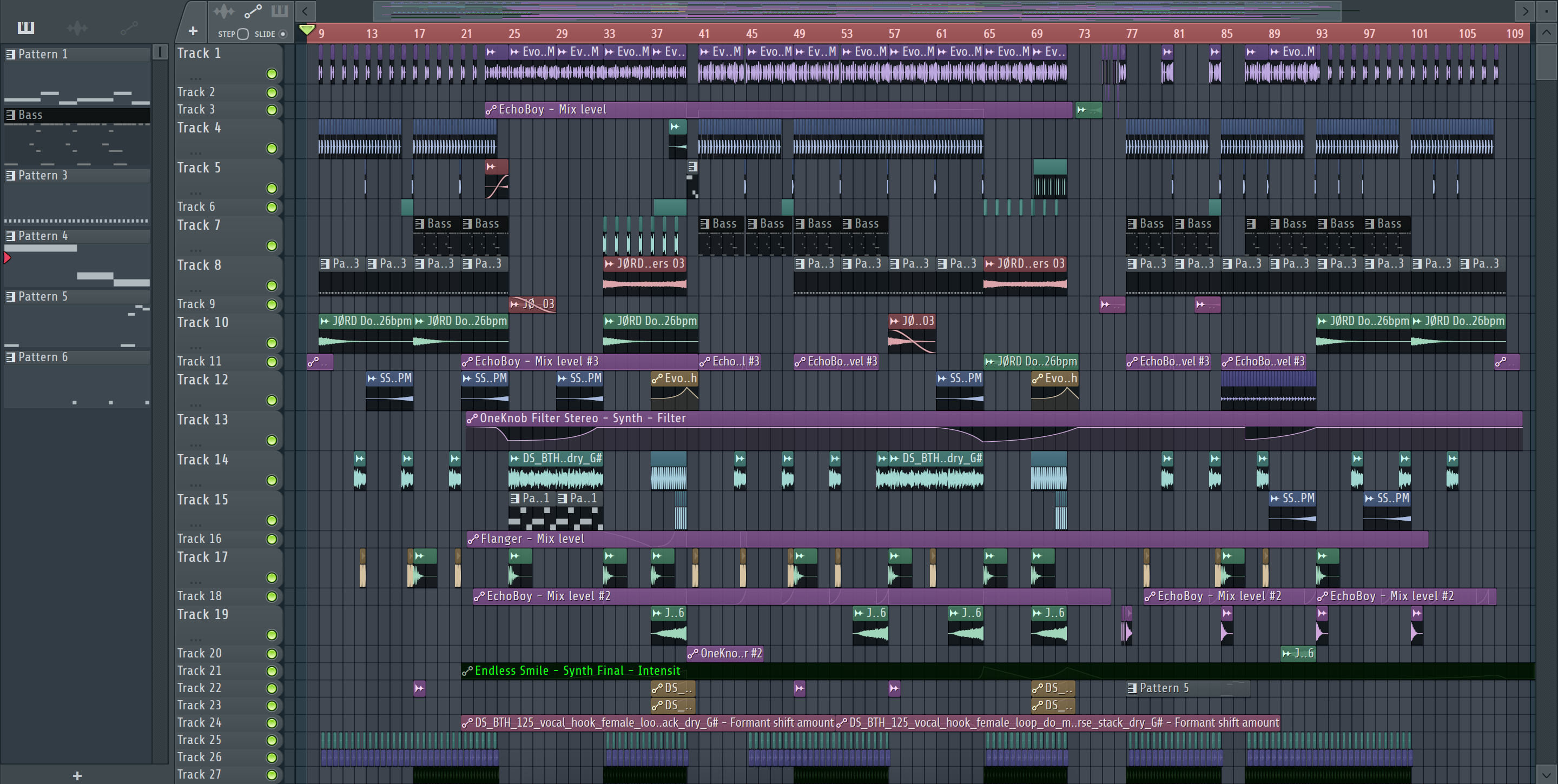Click the piano icon beside Bass pattern
1558x784 pixels.
10,115
